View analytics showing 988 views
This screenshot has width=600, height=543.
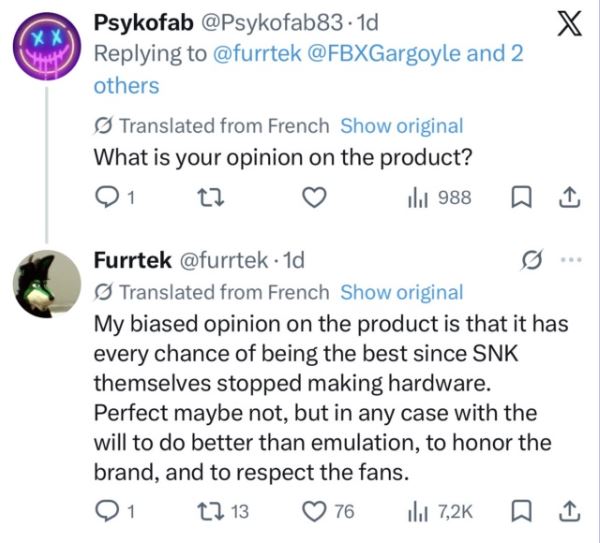click(440, 198)
